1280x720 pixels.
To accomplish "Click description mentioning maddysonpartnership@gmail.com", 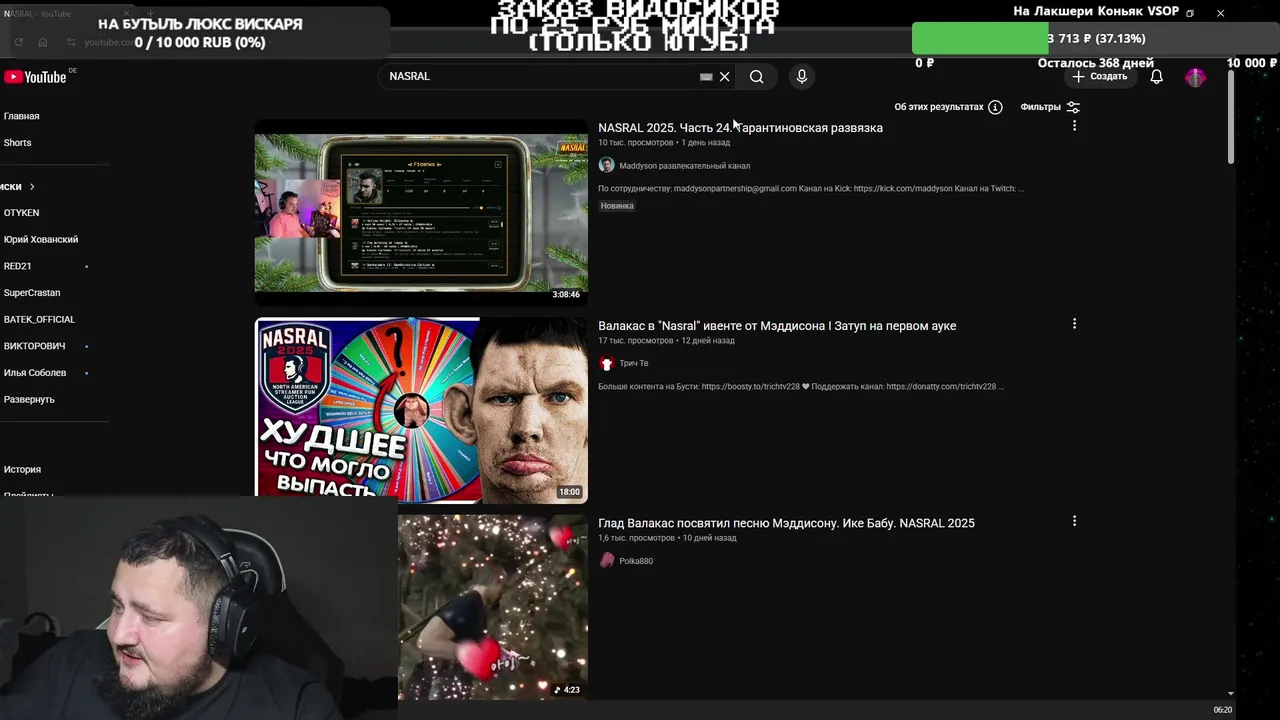I will click(x=811, y=188).
